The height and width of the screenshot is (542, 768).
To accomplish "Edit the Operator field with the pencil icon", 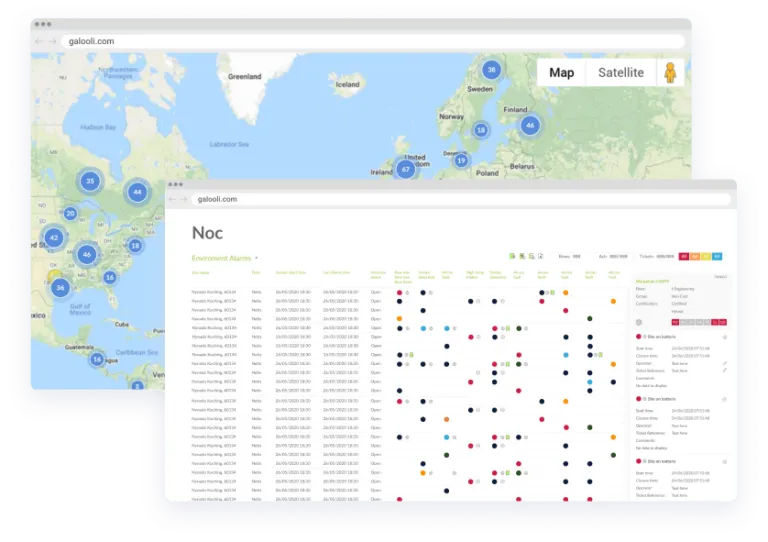I will click(x=724, y=363).
